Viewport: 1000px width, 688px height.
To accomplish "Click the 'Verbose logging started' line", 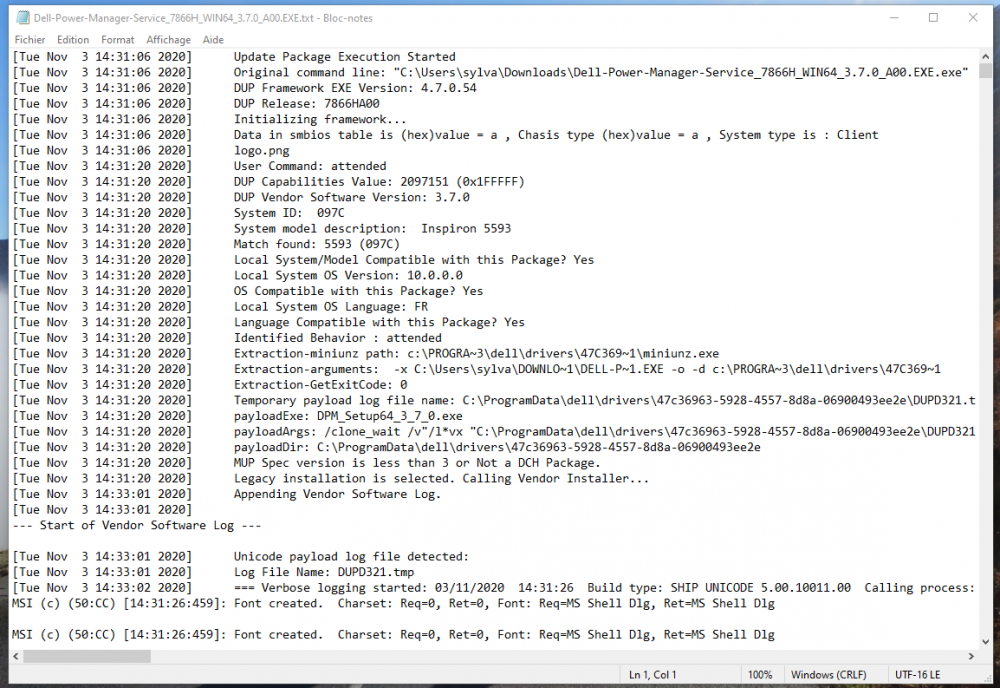I will pyautogui.click(x=605, y=588).
